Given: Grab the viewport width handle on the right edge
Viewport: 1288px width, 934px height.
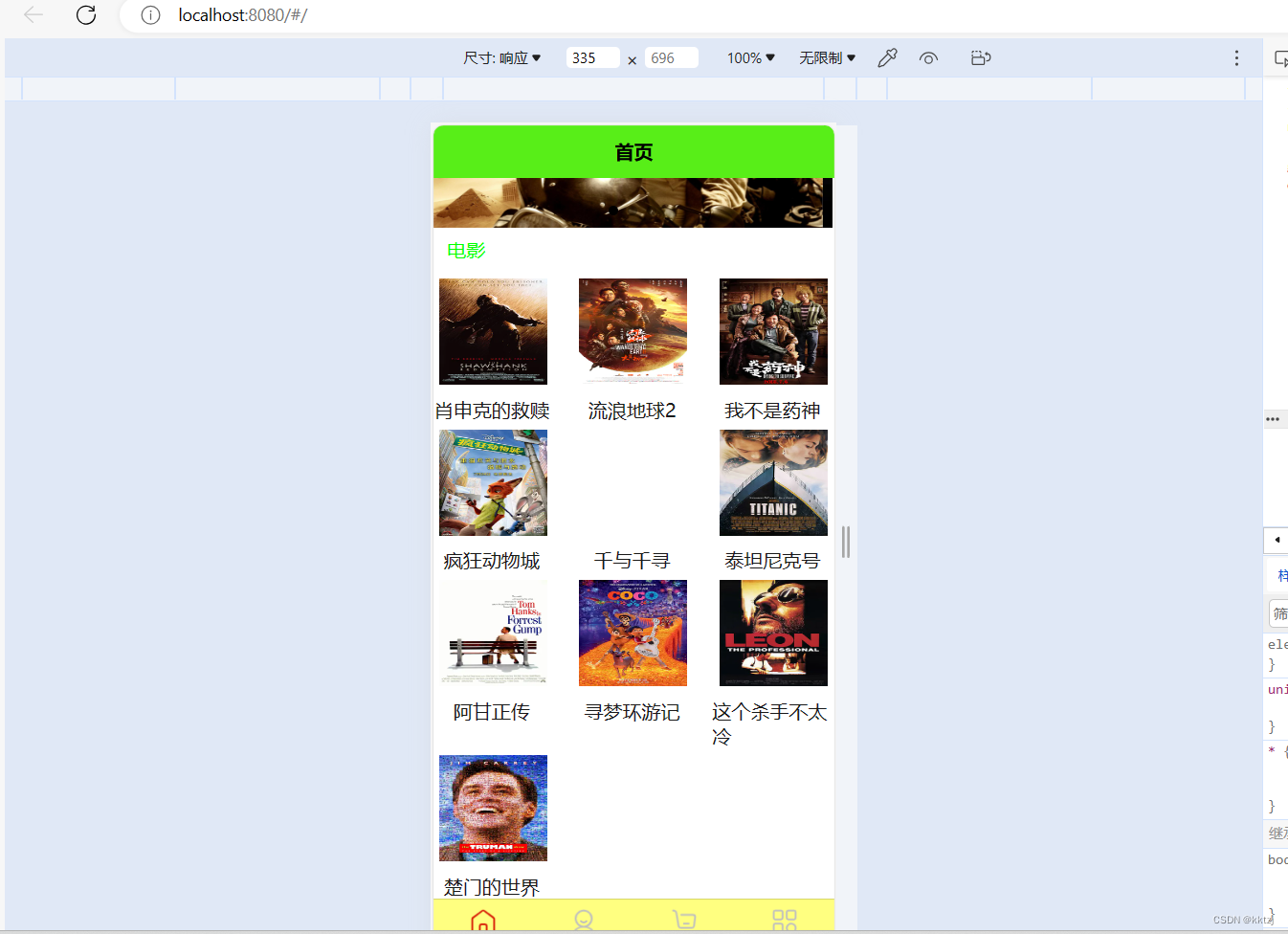Looking at the screenshot, I should coord(846,542).
